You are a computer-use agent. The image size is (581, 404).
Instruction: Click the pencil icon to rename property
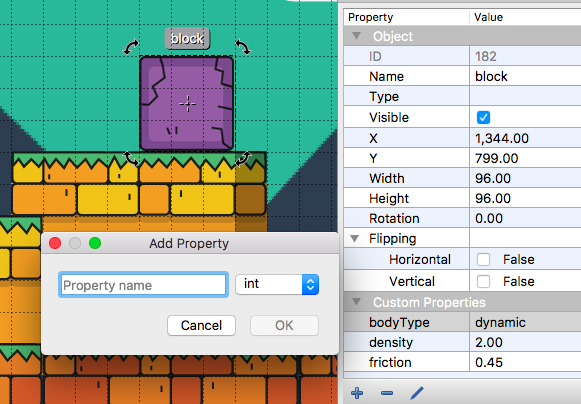click(417, 393)
